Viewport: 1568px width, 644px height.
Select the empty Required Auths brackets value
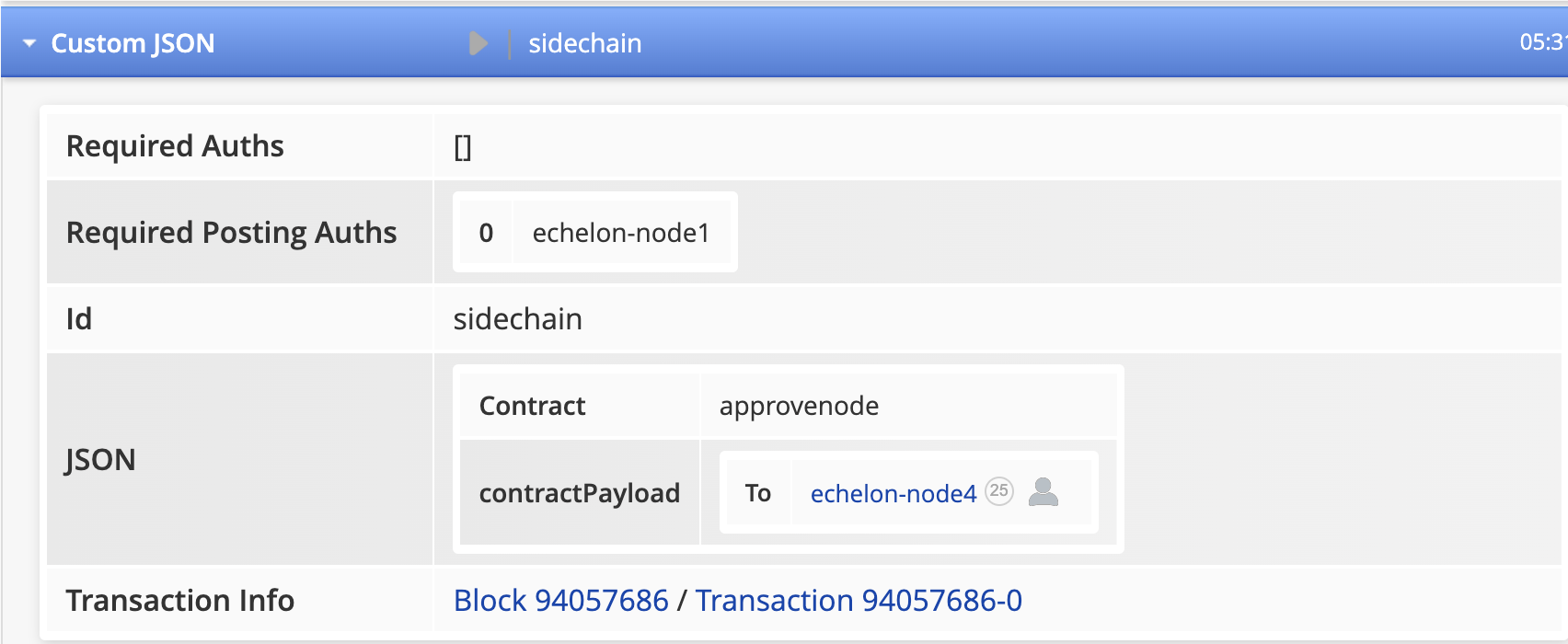point(462,147)
